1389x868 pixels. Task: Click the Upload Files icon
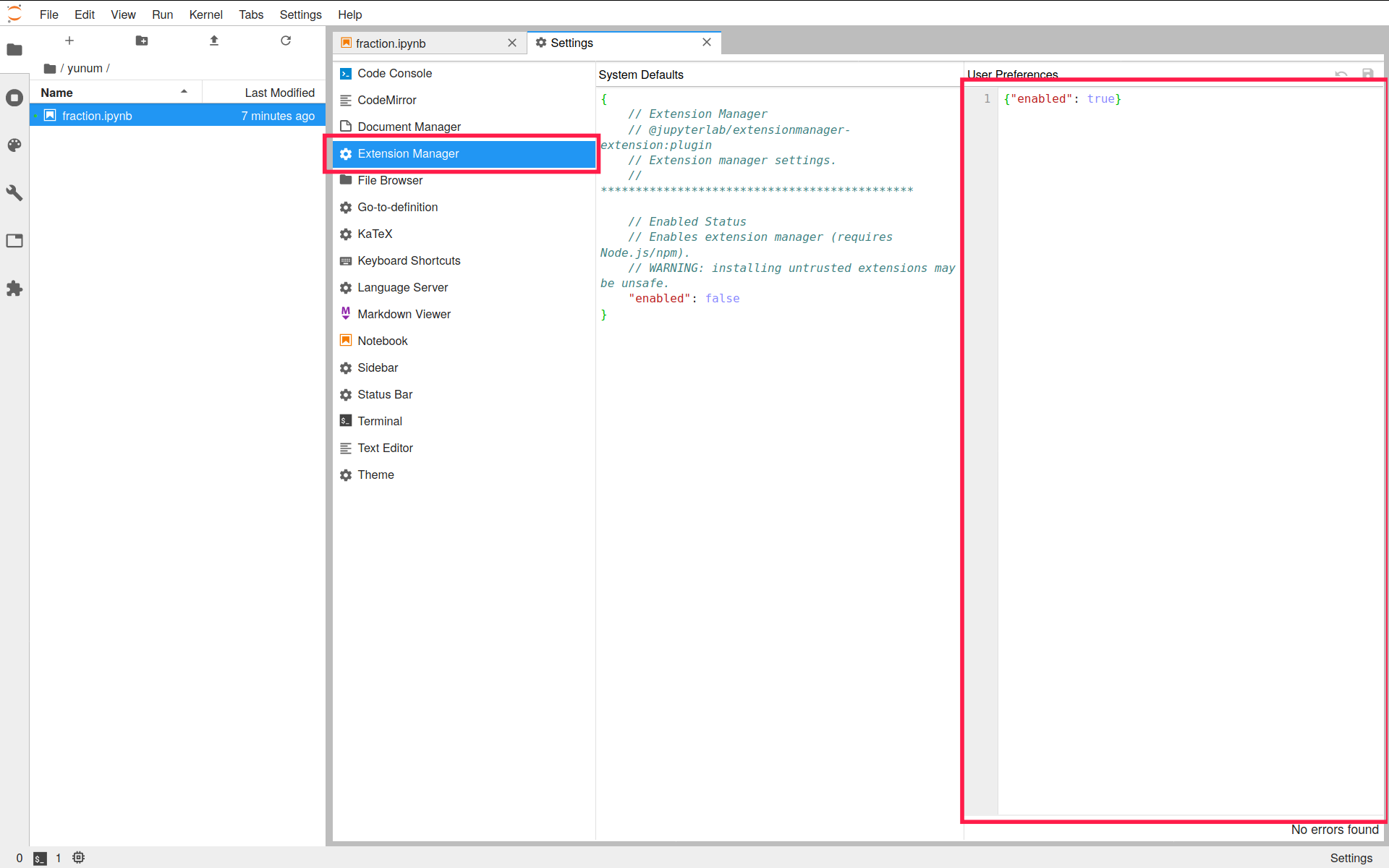click(214, 41)
